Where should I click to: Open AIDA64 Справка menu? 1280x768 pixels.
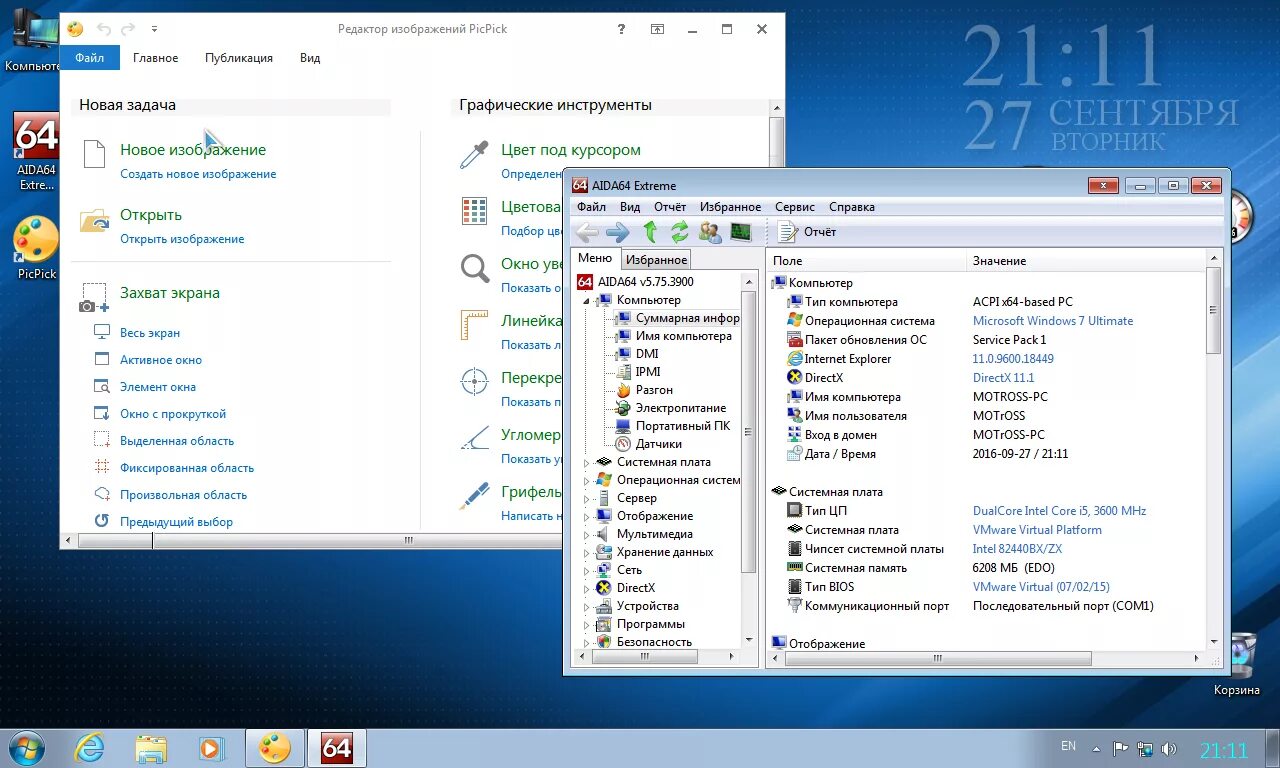(852, 207)
